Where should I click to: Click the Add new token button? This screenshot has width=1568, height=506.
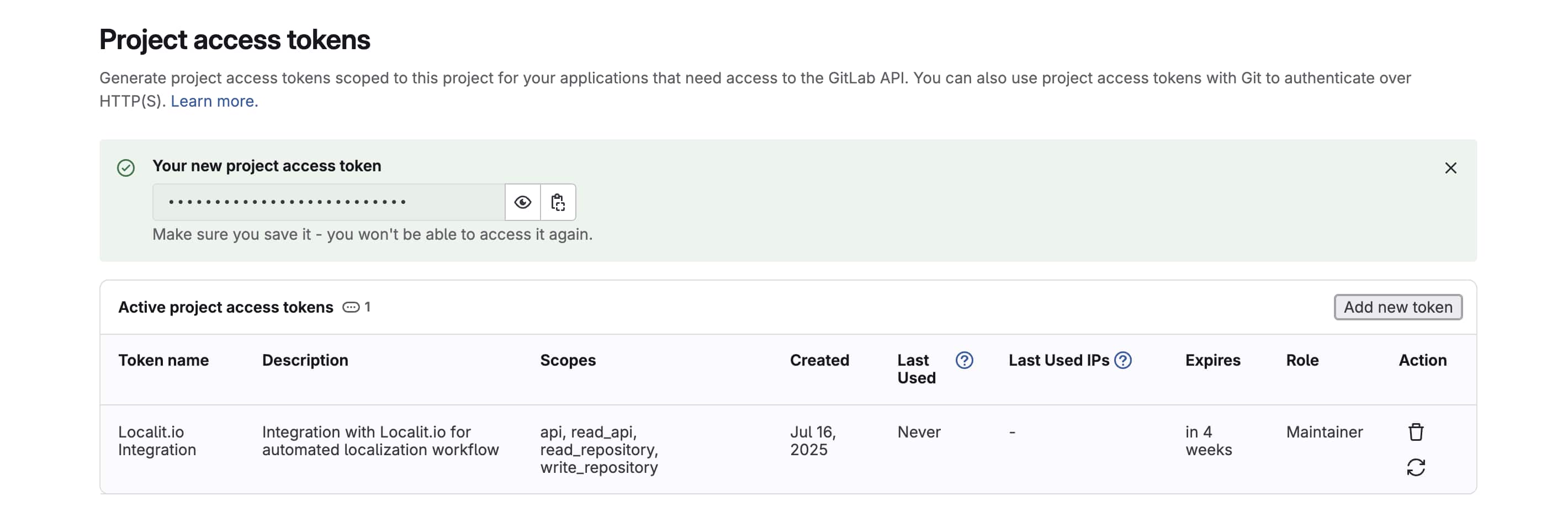[x=1398, y=307]
